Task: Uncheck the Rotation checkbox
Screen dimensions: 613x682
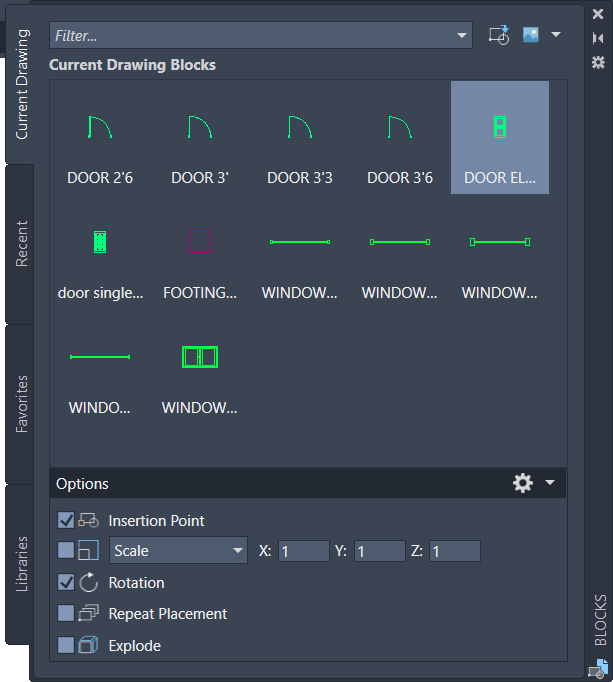Action: (66, 582)
